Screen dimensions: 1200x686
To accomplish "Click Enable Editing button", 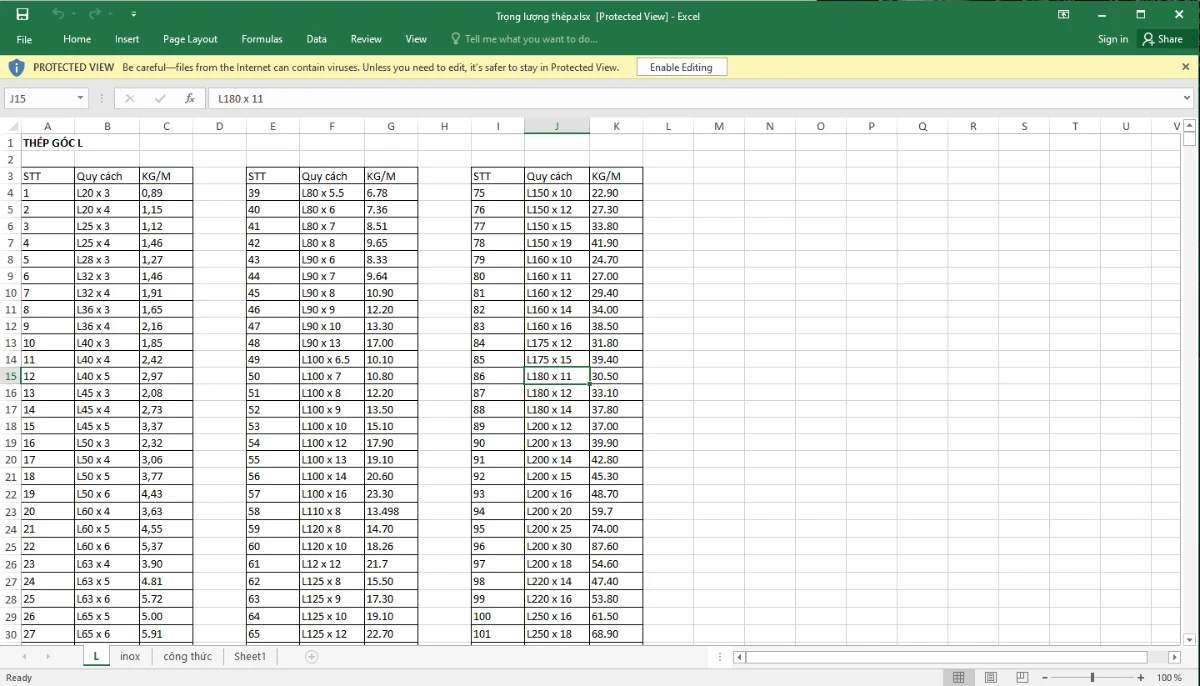I will point(681,67).
